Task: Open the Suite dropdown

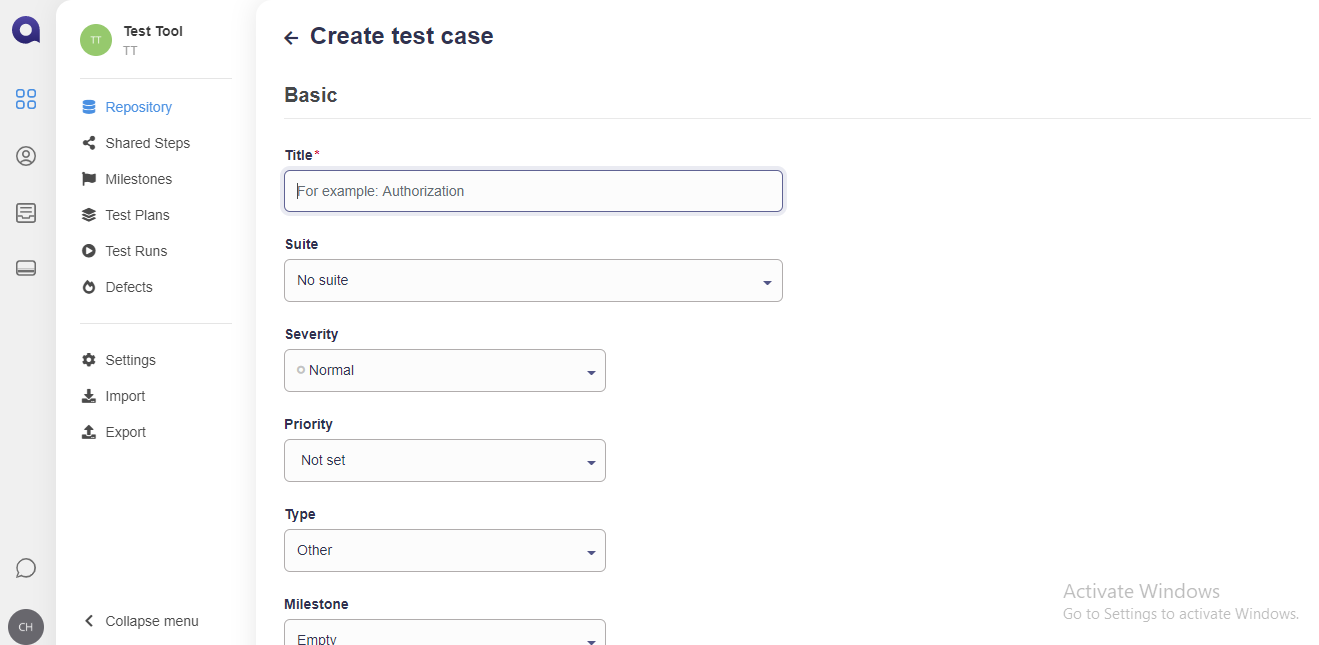Action: pos(533,281)
